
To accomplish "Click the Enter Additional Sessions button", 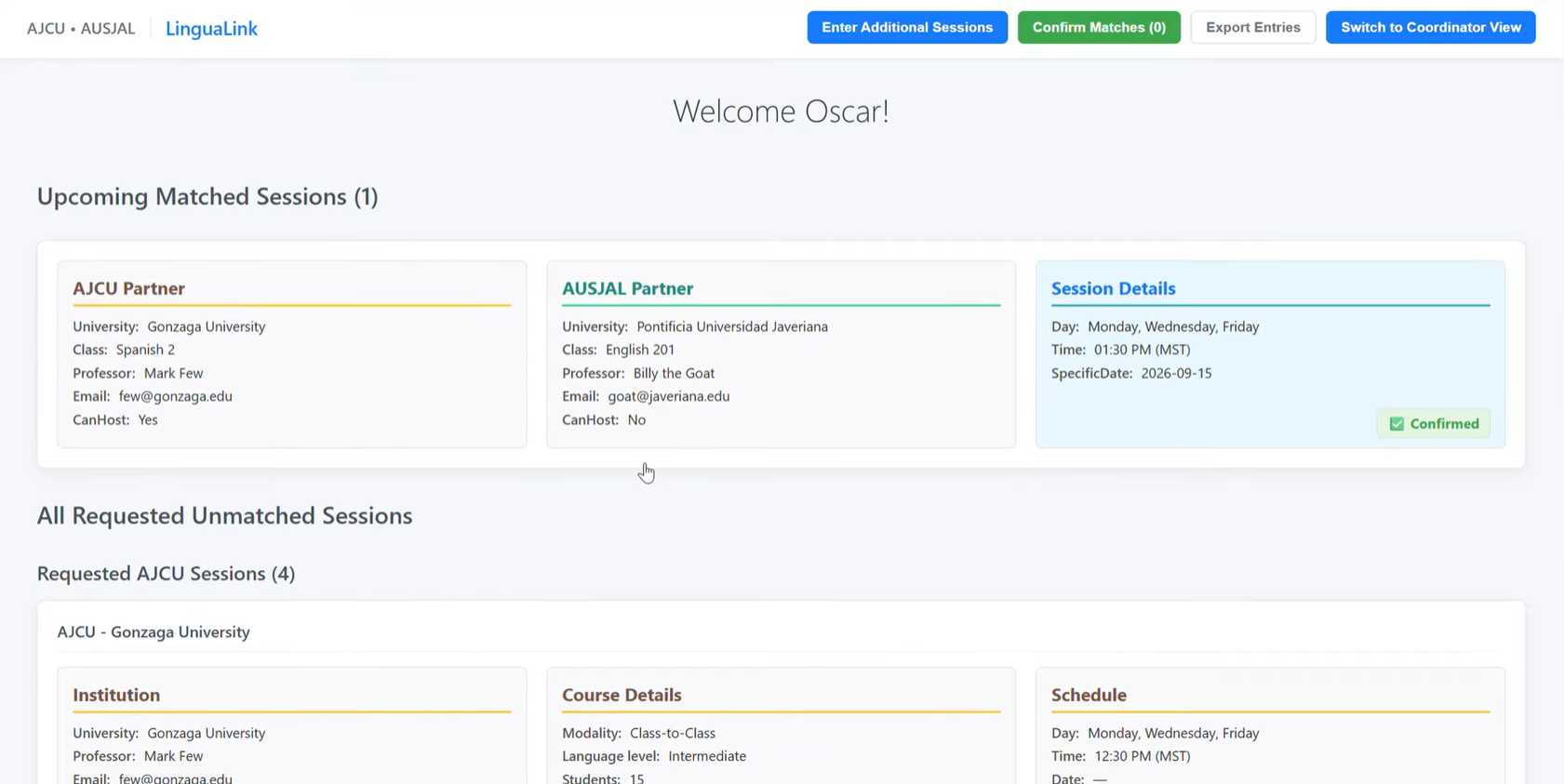I will [x=906, y=28].
